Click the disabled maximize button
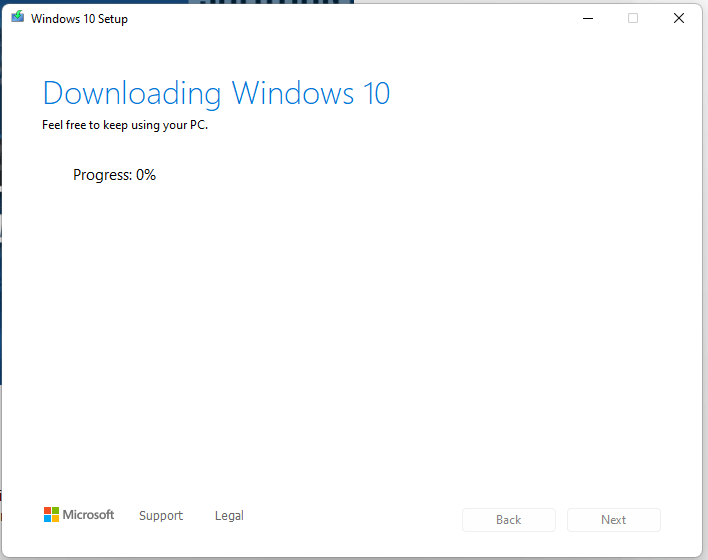708x560 pixels. (633, 19)
